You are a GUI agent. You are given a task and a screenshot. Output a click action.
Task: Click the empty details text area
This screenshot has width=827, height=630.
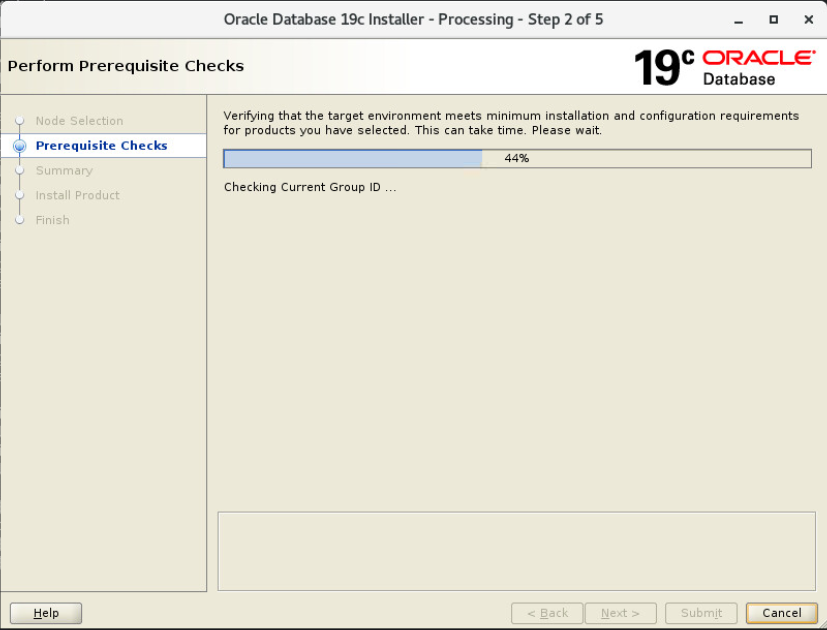click(516, 551)
